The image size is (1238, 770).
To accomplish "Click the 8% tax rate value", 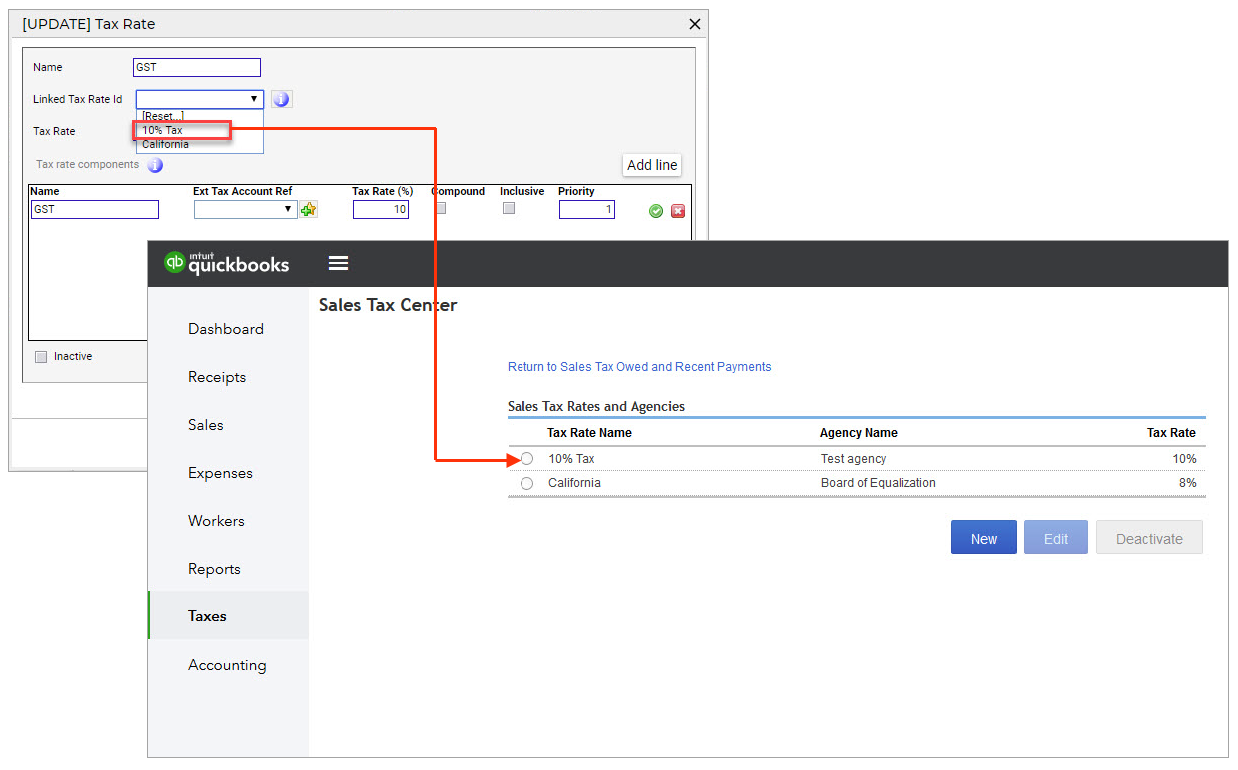I will pyautogui.click(x=1187, y=483).
